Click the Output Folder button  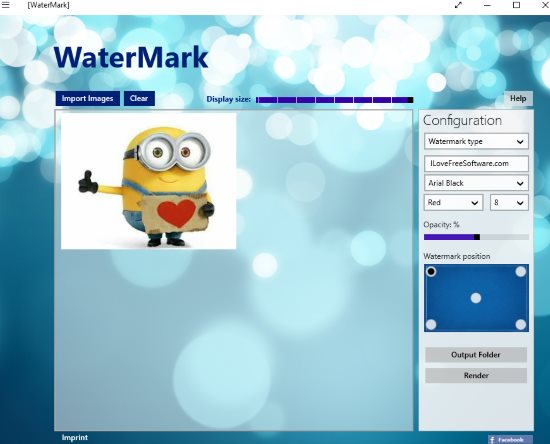pyautogui.click(x=476, y=355)
